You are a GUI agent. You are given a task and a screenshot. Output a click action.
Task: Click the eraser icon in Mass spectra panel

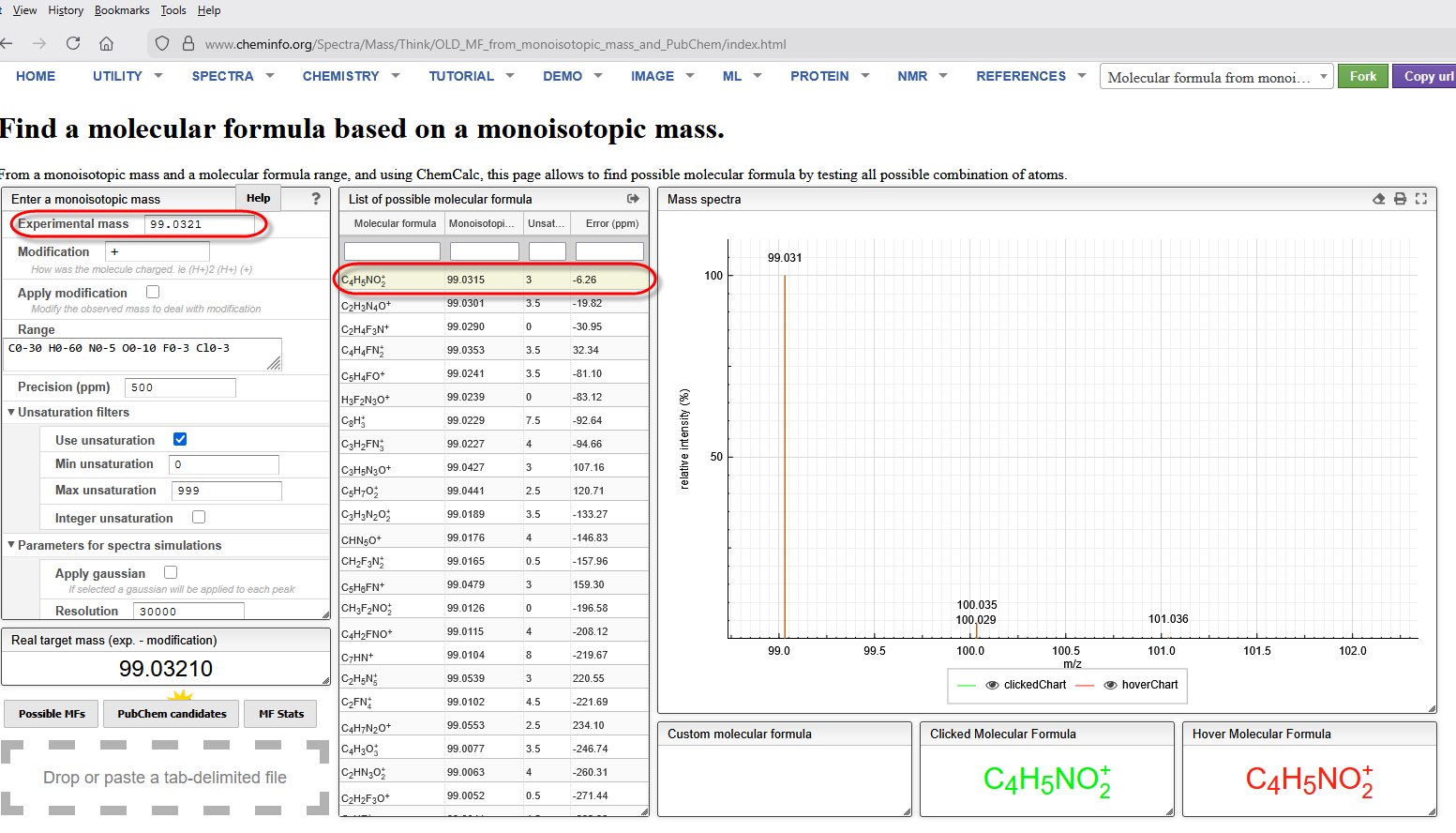coord(1378,199)
